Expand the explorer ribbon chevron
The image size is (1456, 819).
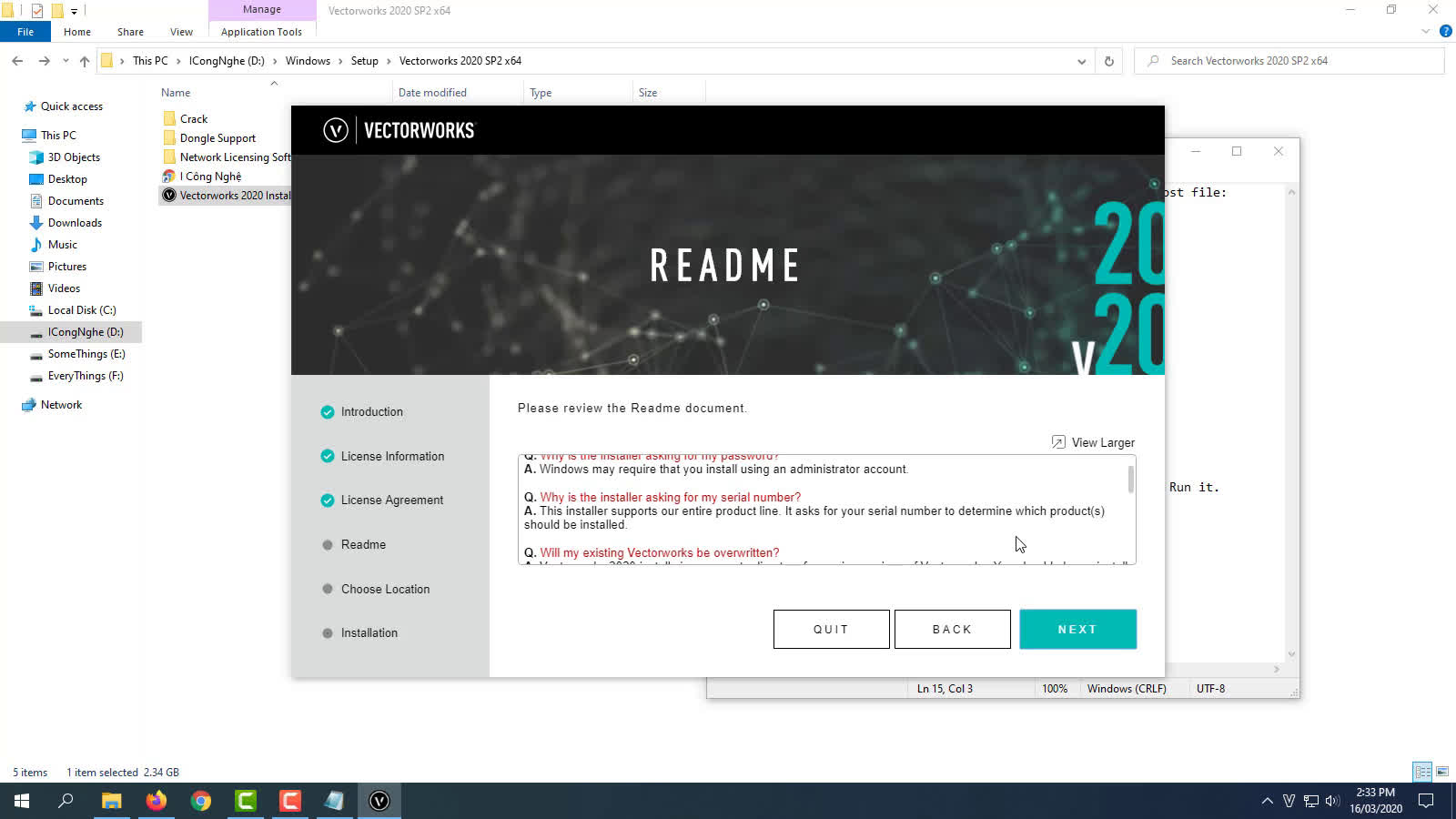[1425, 32]
